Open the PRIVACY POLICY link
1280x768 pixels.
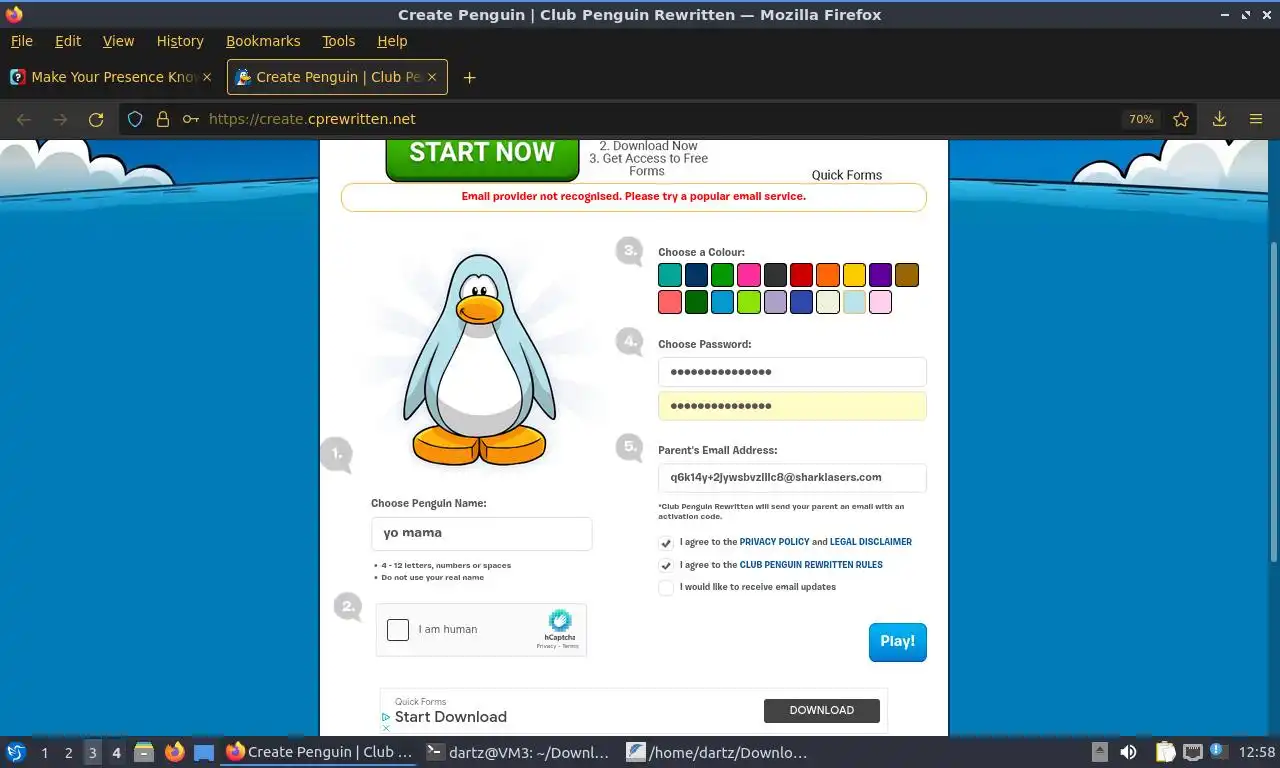pos(774,542)
